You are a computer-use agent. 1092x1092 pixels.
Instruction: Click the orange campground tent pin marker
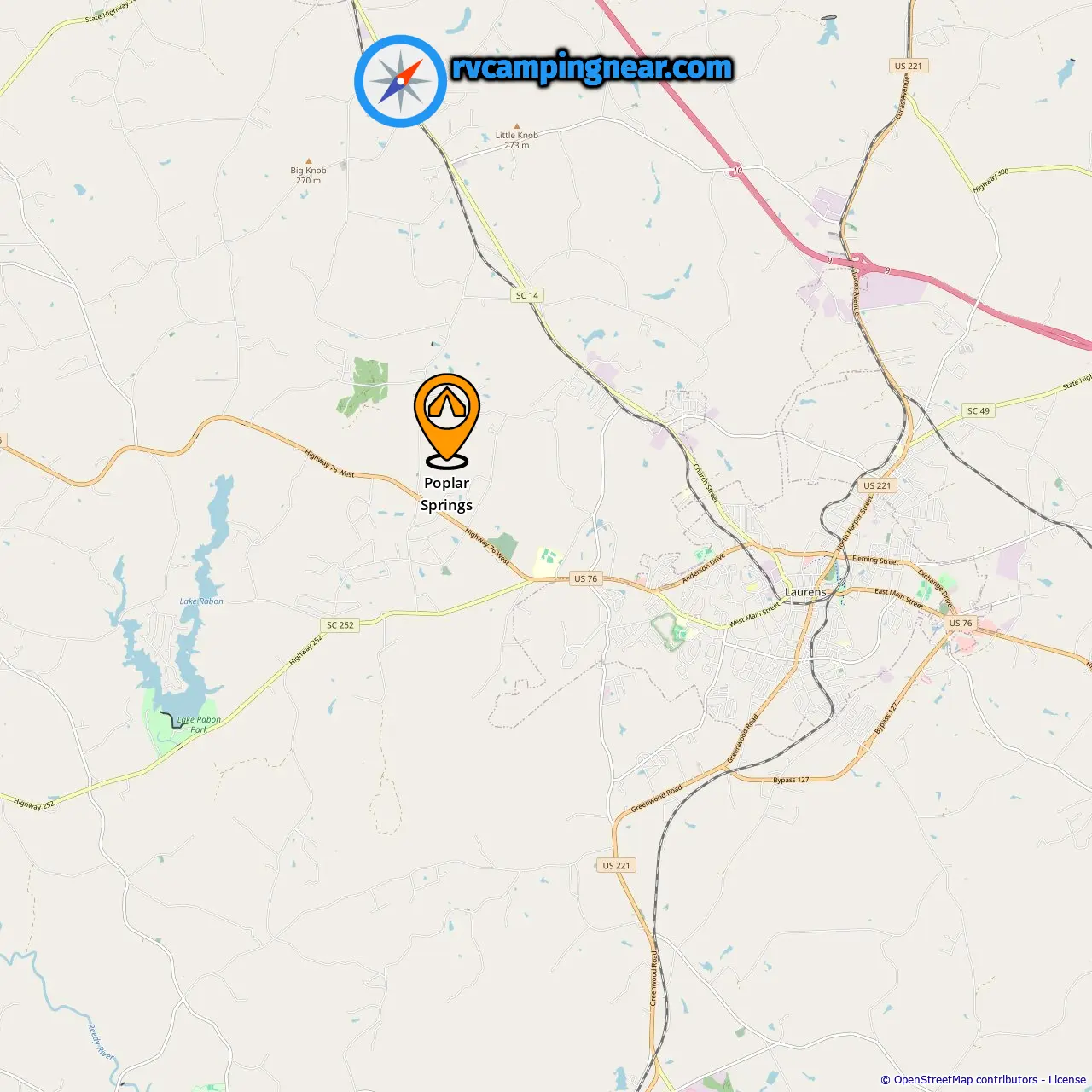447,421
